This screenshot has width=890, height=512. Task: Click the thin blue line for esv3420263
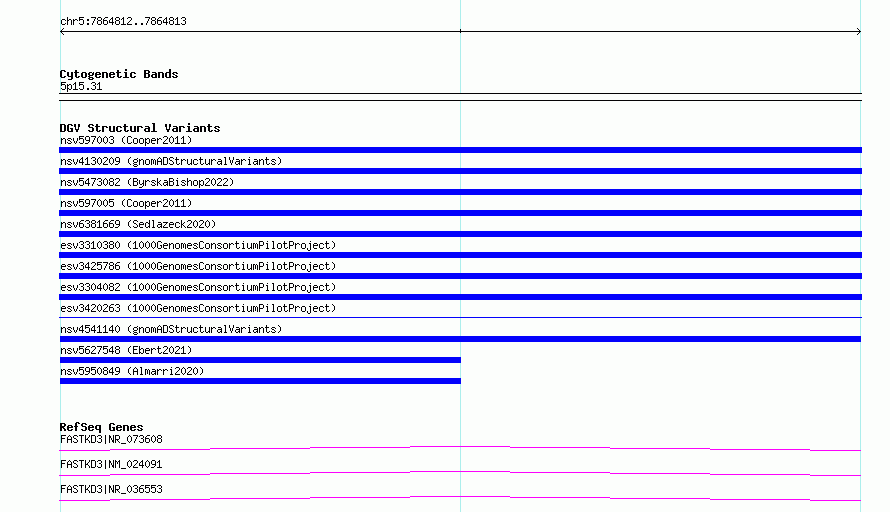(460, 317)
